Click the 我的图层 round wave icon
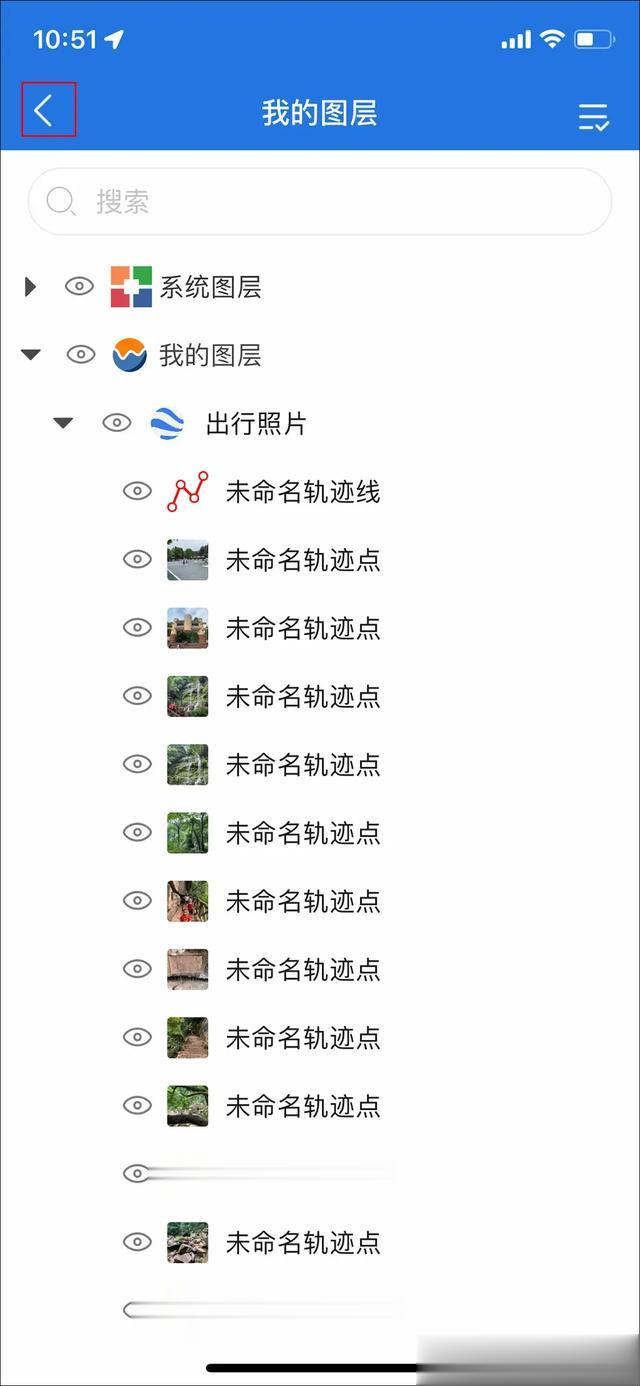 pyautogui.click(x=130, y=355)
